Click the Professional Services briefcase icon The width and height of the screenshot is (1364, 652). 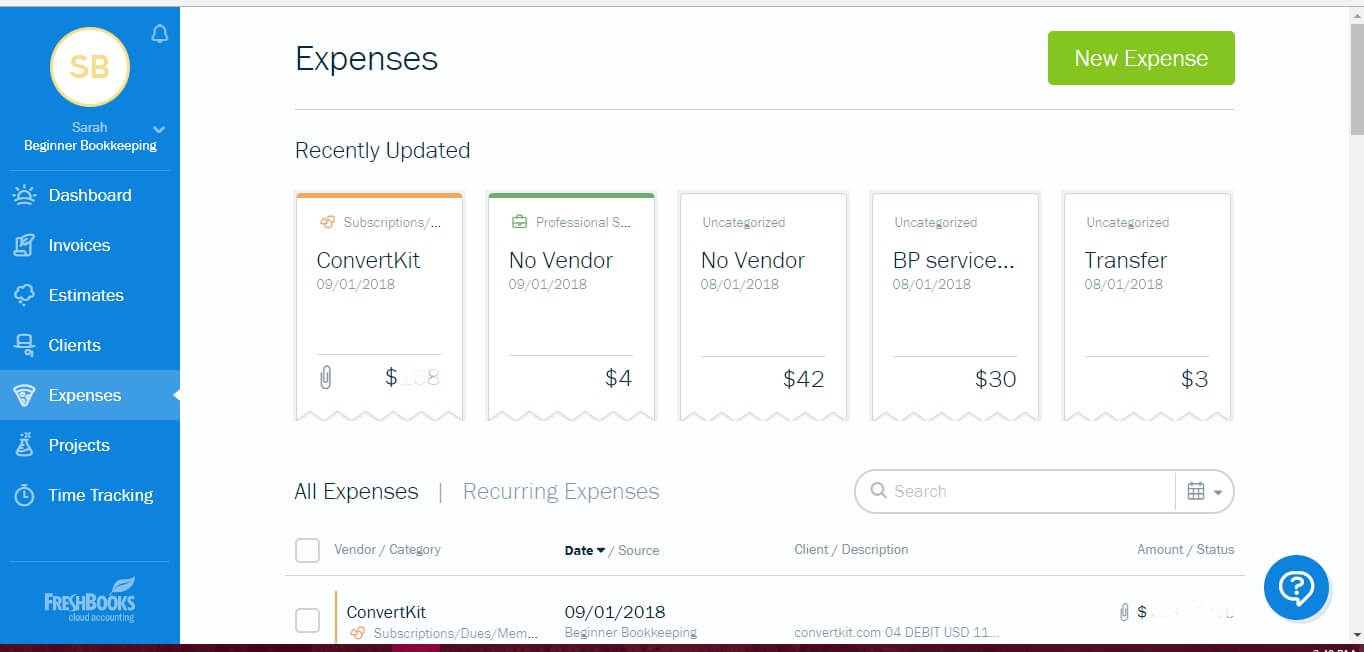(x=518, y=222)
